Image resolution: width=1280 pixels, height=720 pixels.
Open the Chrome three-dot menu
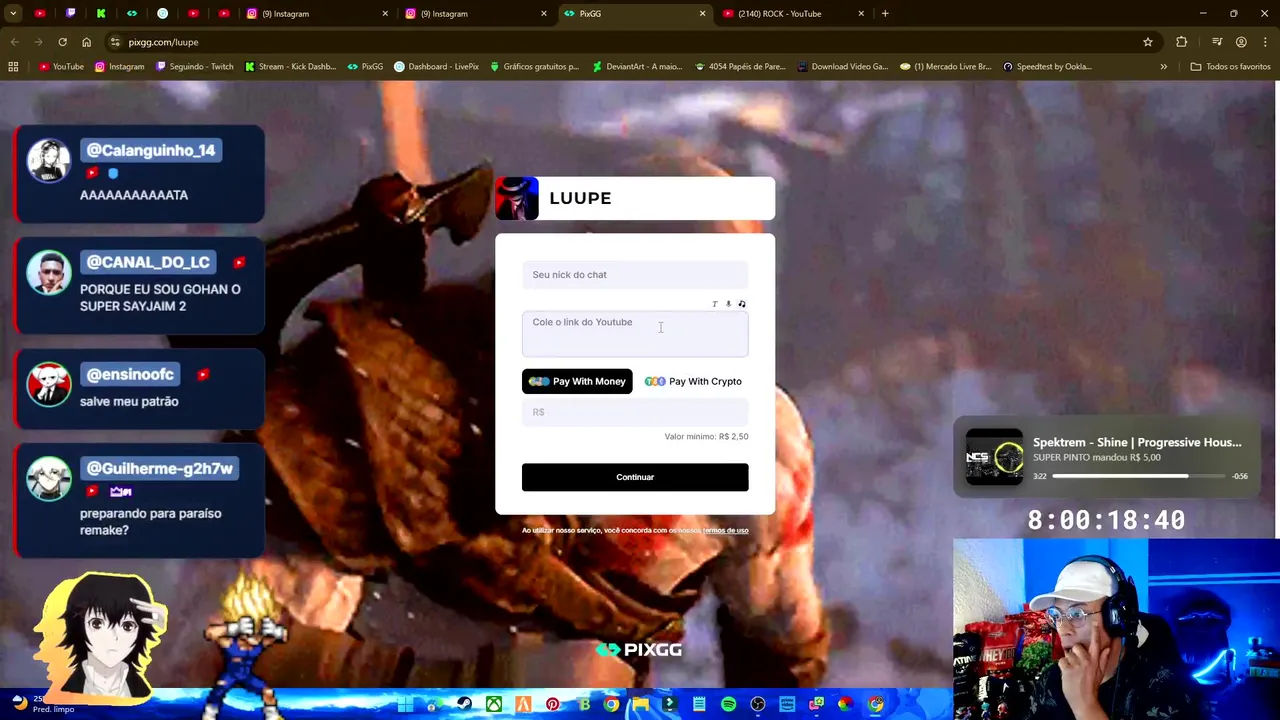pyautogui.click(x=1265, y=42)
